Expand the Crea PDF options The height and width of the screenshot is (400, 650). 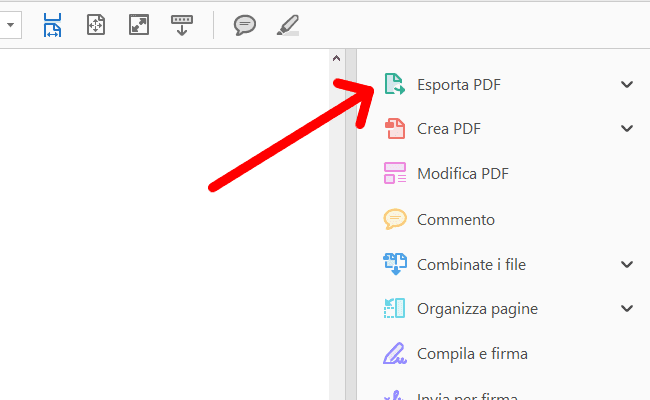pyautogui.click(x=627, y=128)
